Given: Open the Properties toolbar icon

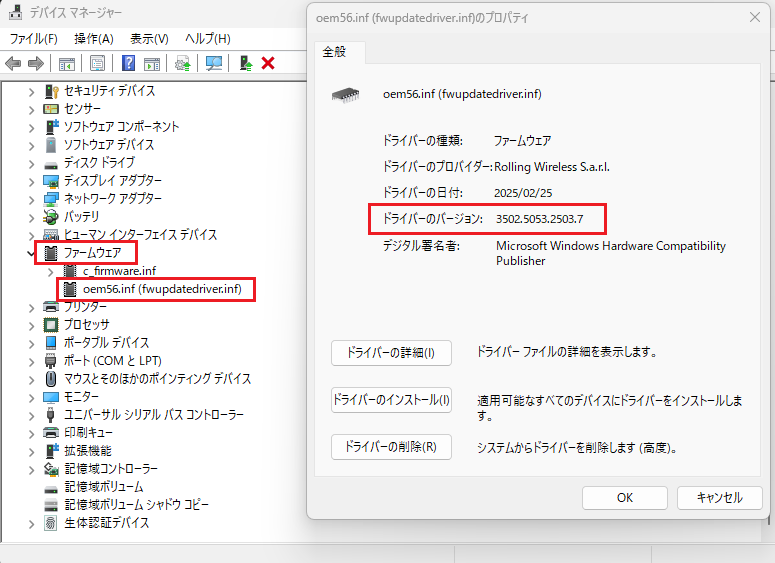Looking at the screenshot, I should tap(97, 63).
